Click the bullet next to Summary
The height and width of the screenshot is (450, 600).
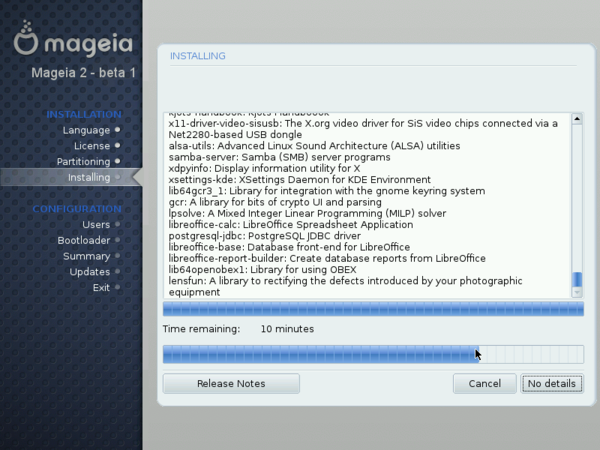tap(117, 256)
